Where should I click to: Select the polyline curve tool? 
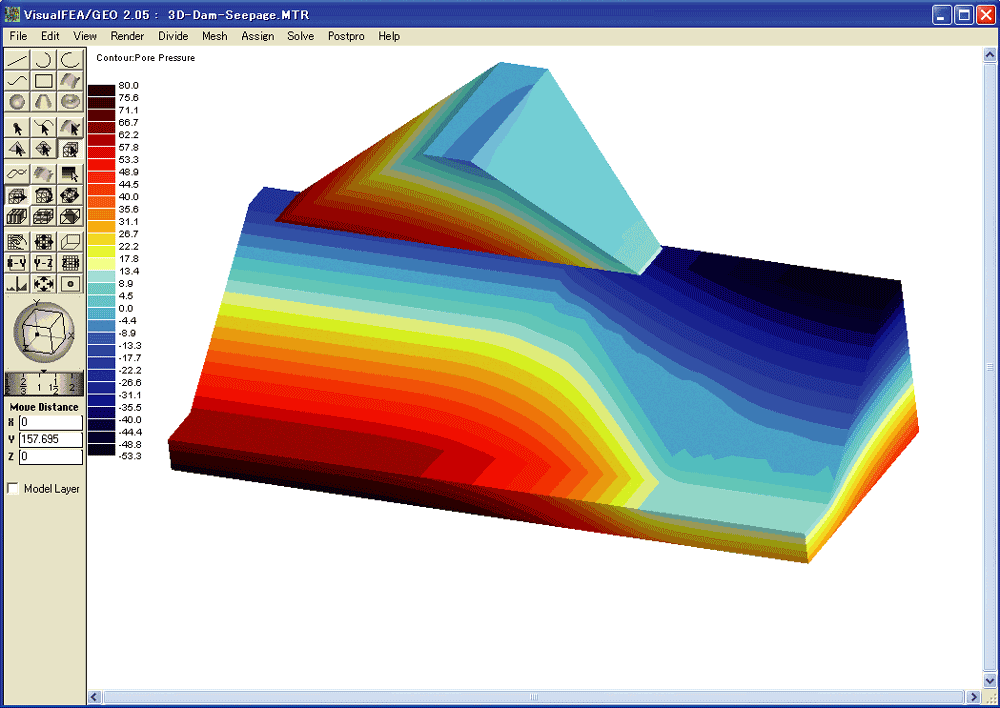tap(17, 80)
